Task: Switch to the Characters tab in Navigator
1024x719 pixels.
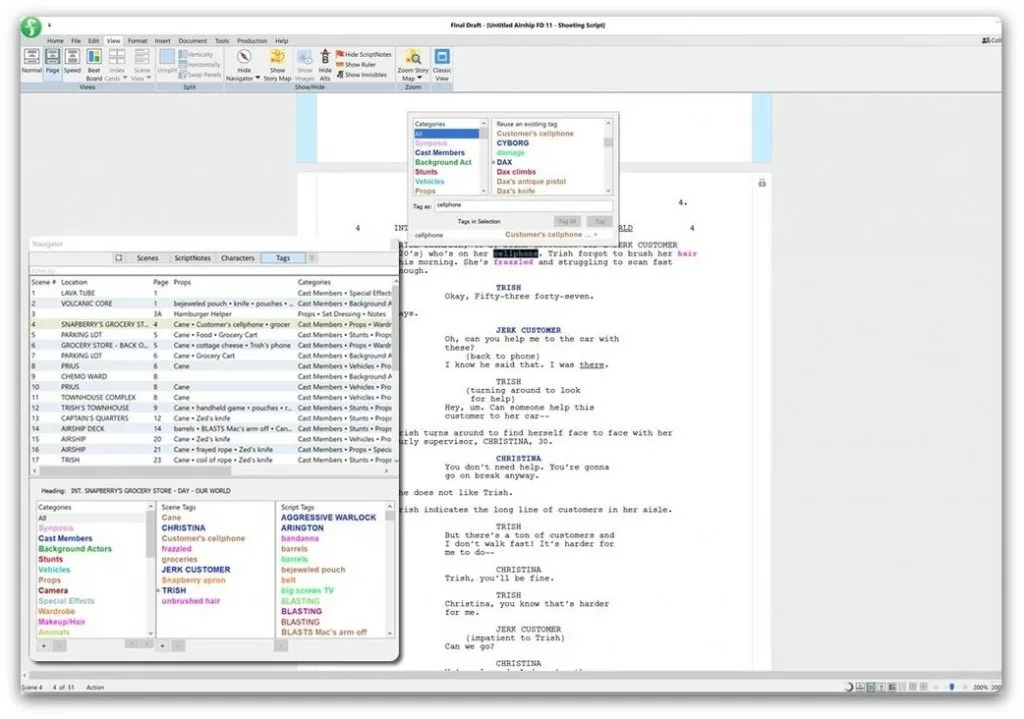Action: pos(238,258)
